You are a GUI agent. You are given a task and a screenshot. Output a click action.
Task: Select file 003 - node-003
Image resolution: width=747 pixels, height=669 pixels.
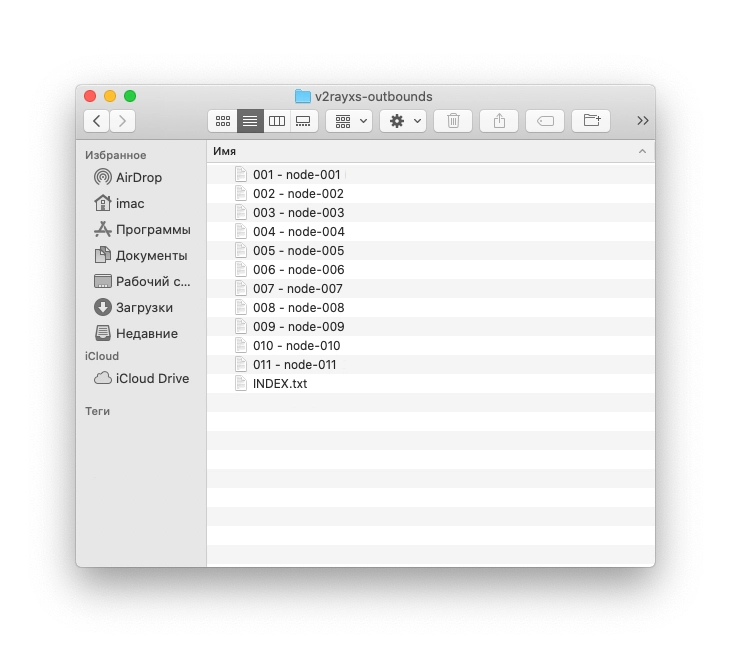click(x=431, y=213)
